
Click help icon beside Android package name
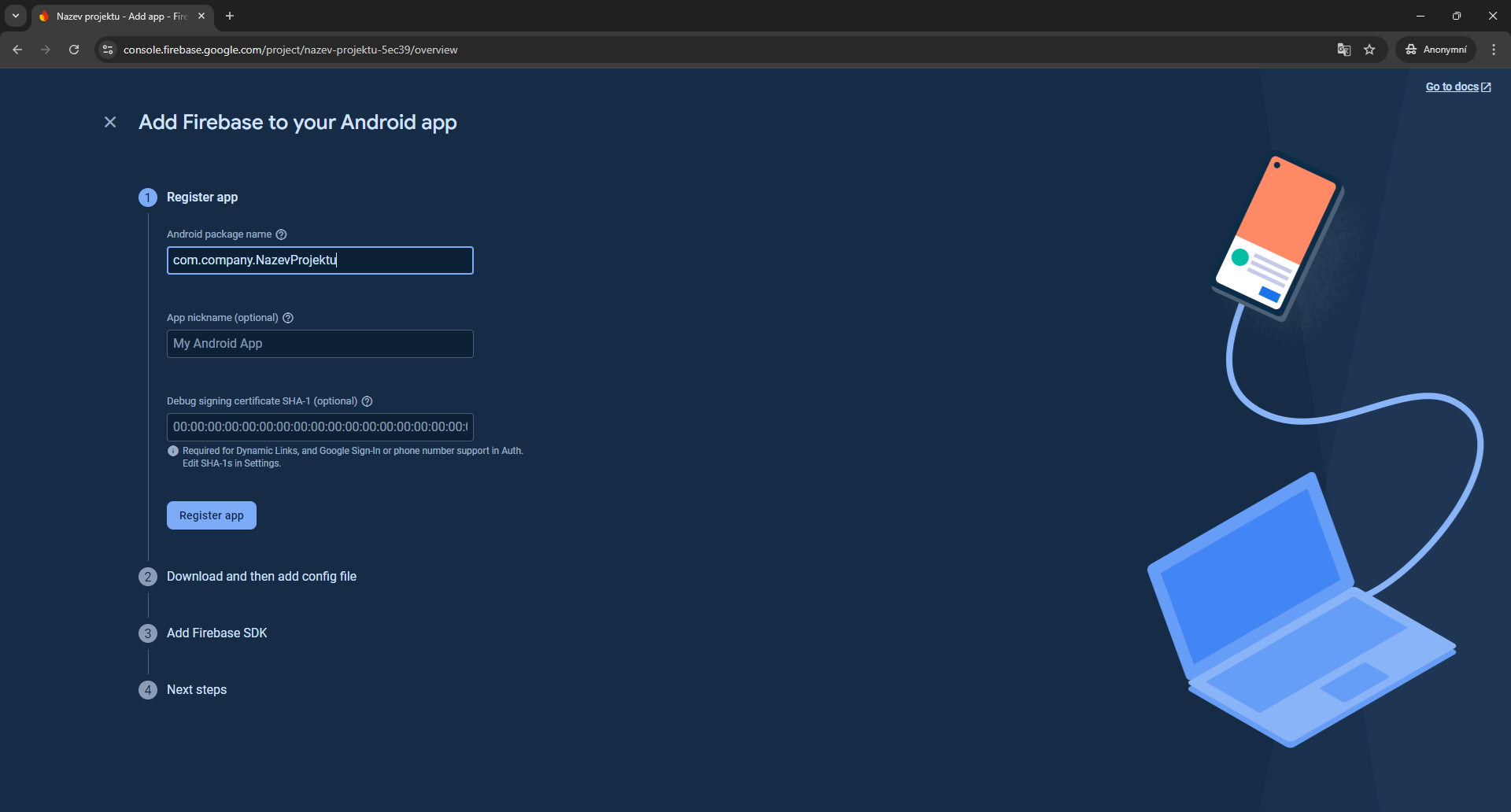(281, 234)
